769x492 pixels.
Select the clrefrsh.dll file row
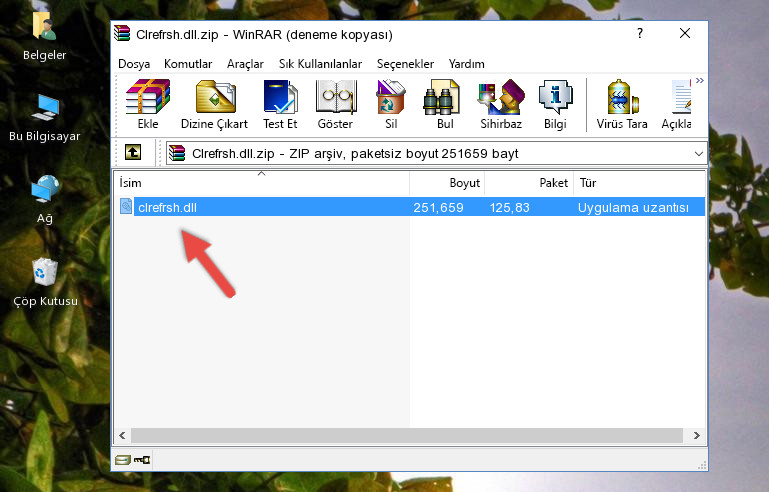point(411,207)
